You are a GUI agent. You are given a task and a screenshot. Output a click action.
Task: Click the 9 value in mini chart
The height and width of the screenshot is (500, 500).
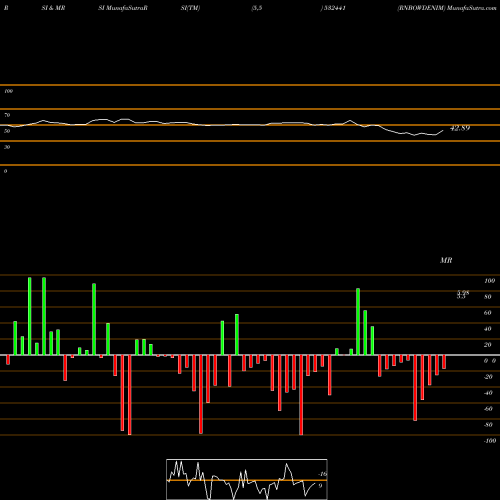click(x=320, y=486)
